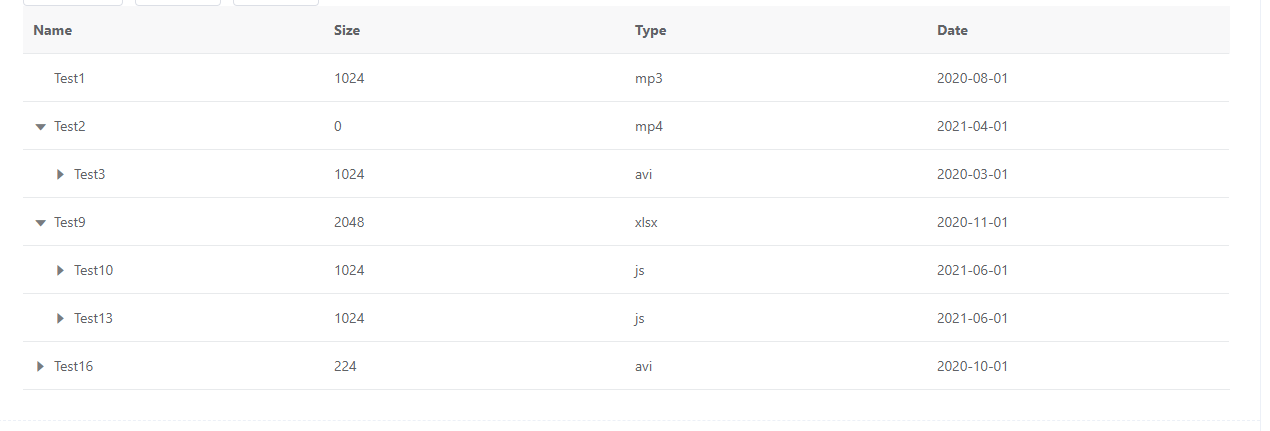The image size is (1270, 431).
Task: Expand the Test13 child row
Action: [61, 319]
